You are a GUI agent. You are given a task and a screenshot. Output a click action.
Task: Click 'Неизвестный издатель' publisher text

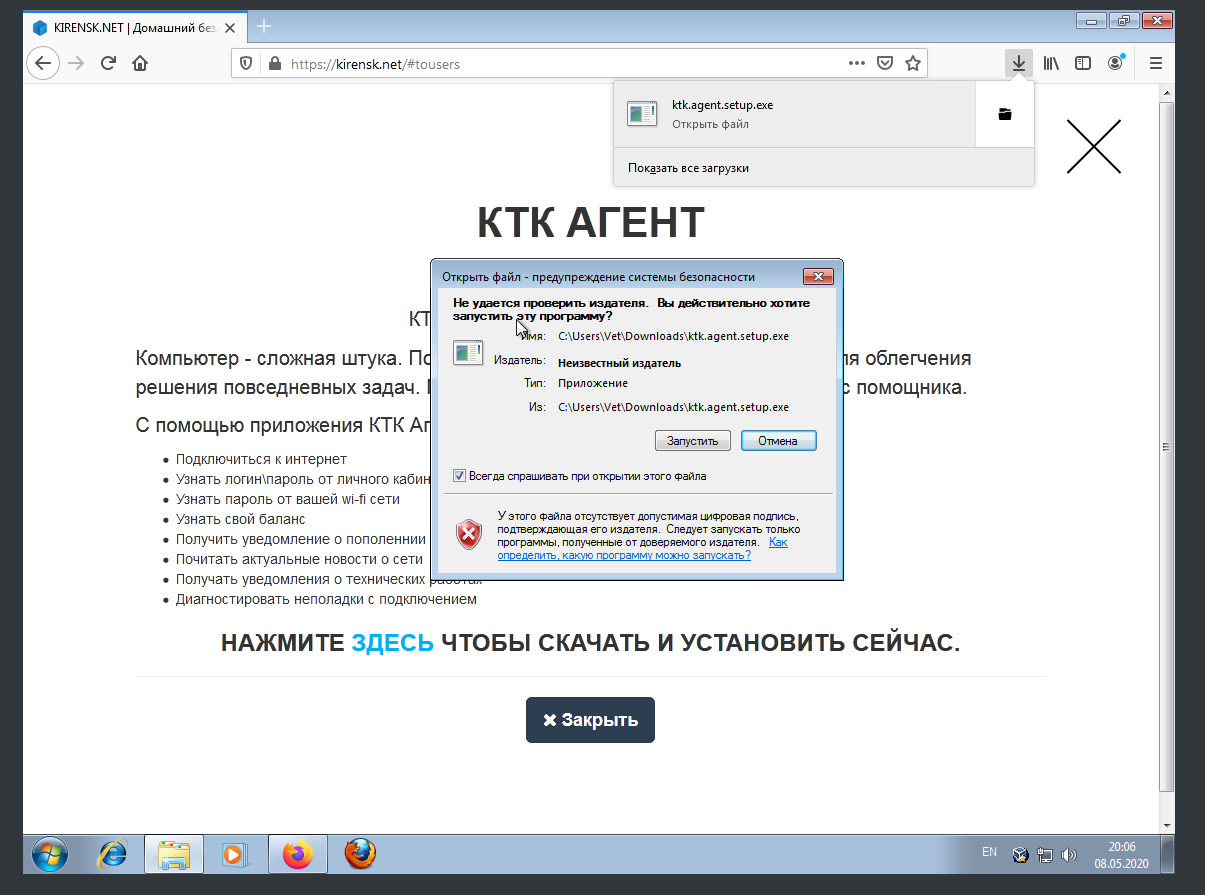click(619, 363)
